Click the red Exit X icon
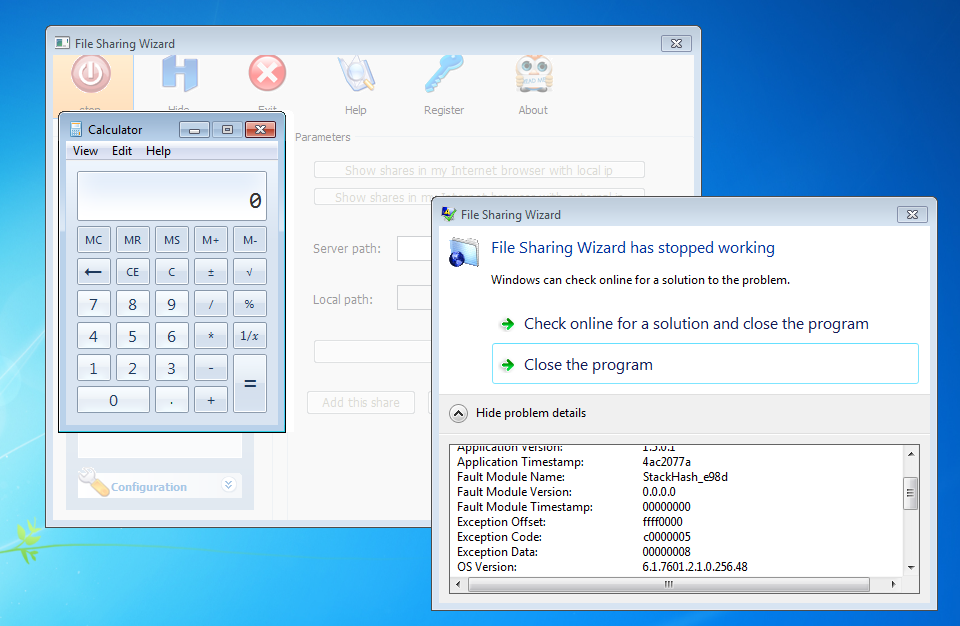Viewport: 960px width, 626px height. (267, 74)
